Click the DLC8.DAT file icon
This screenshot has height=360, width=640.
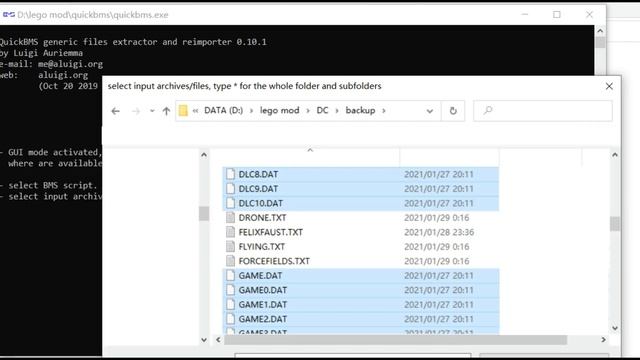point(231,174)
